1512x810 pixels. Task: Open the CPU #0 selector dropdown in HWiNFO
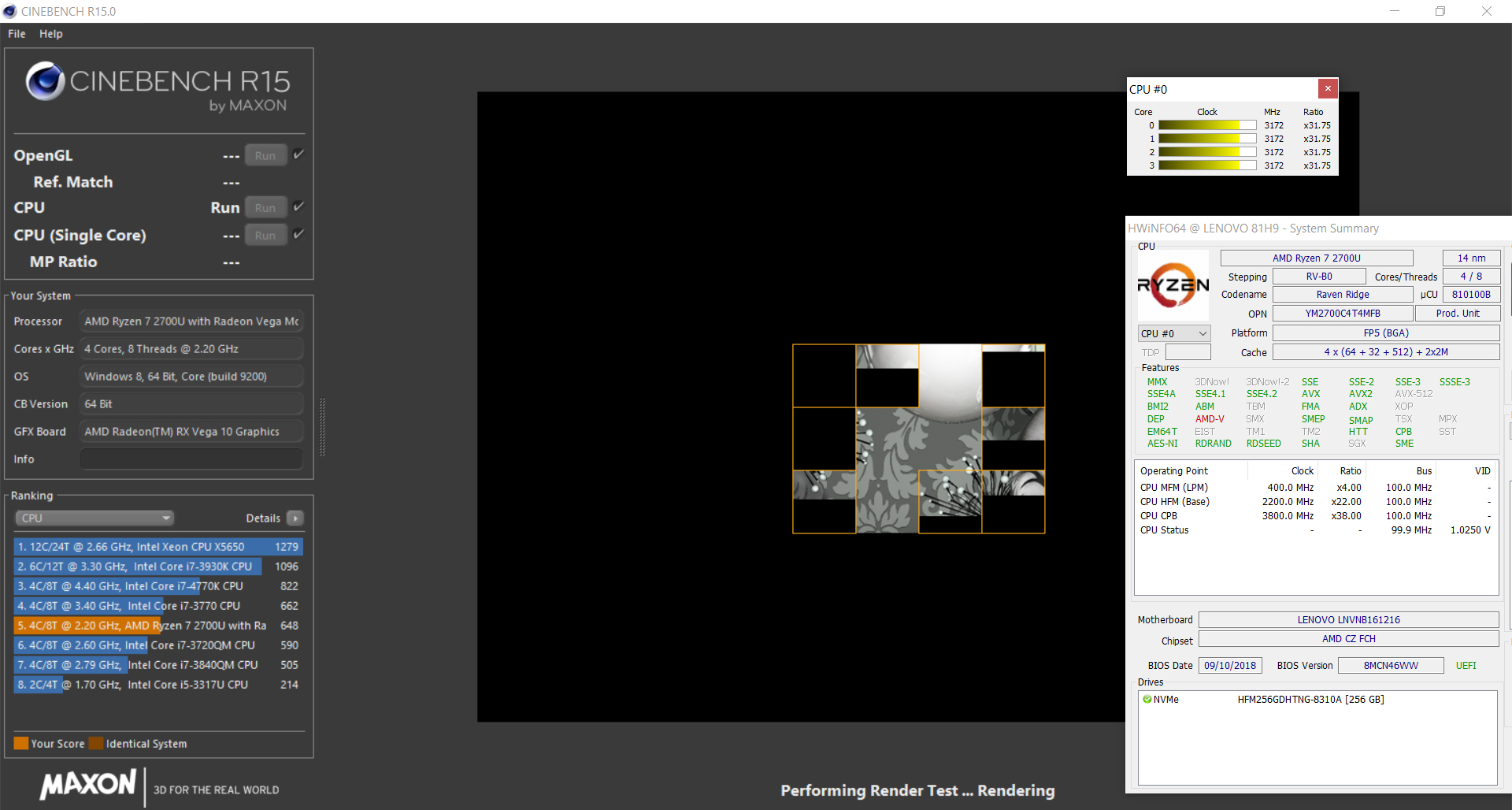(1173, 333)
